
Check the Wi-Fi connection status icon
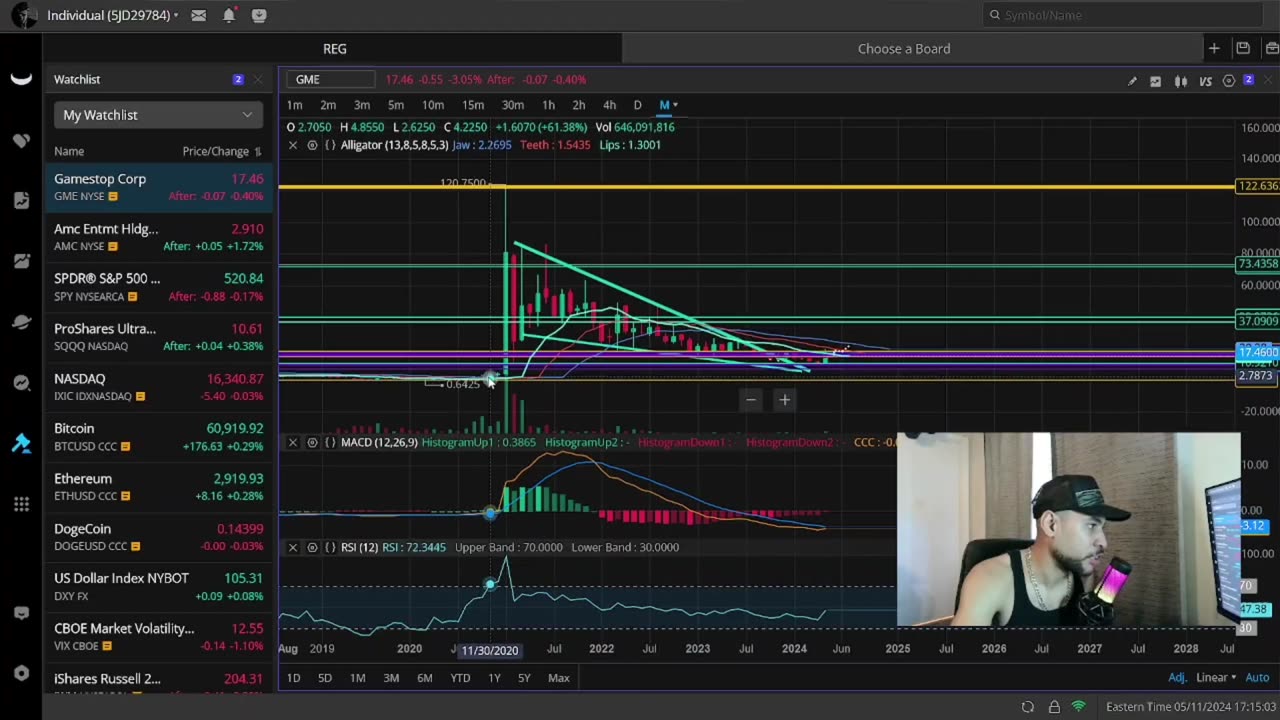tap(1079, 707)
